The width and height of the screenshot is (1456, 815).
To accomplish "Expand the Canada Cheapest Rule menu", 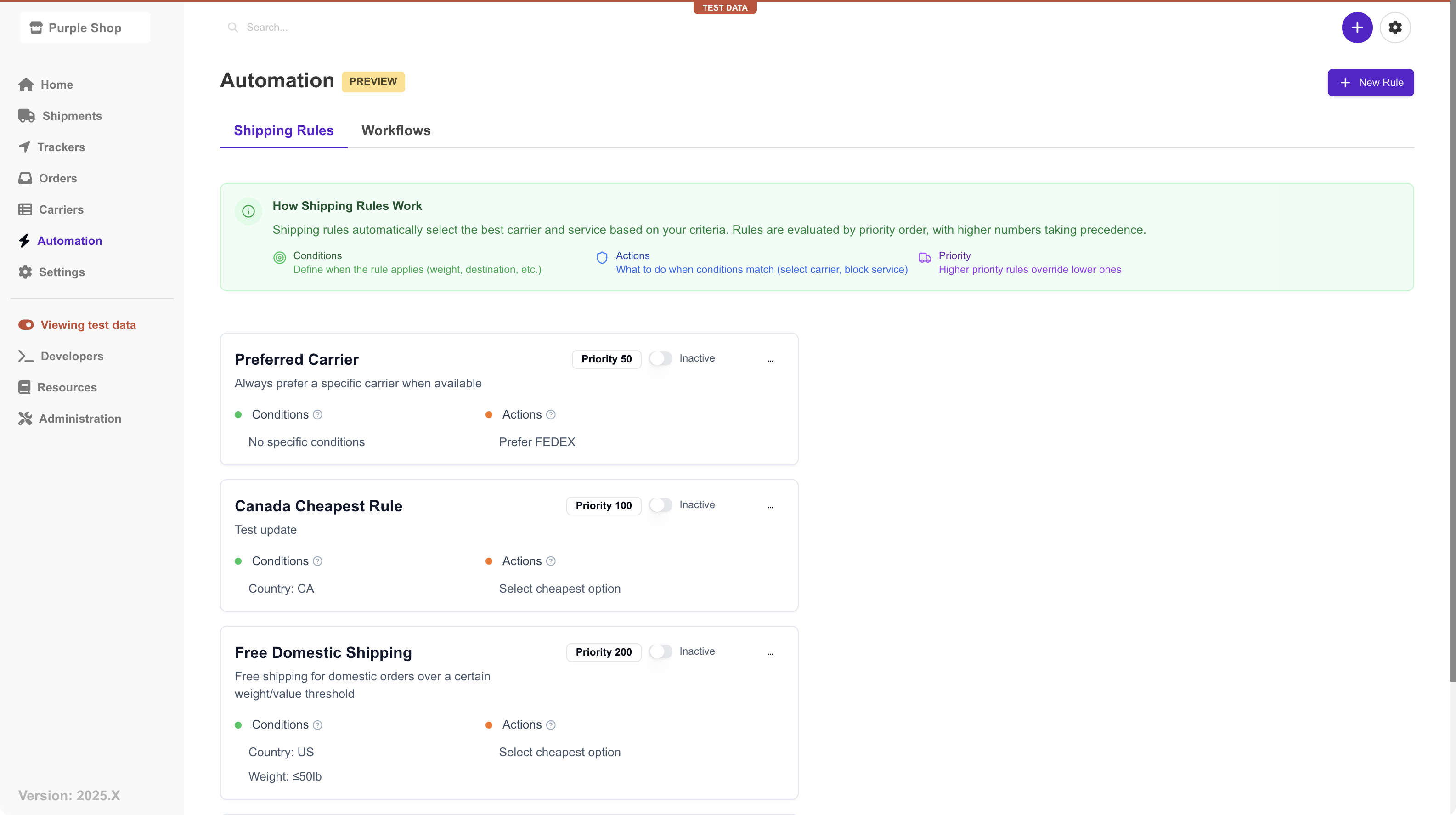I will click(770, 506).
